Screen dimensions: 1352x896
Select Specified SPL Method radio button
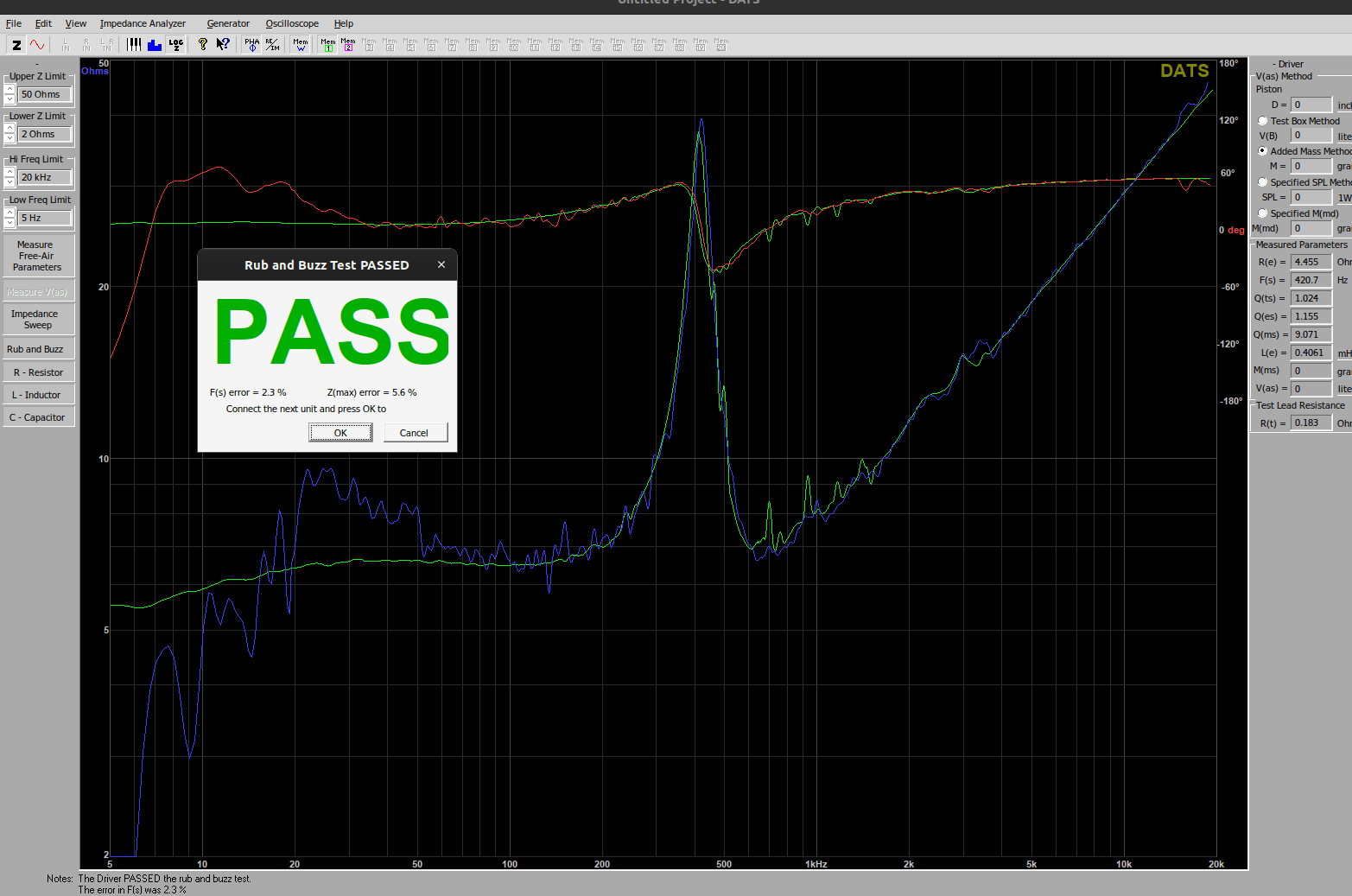[1263, 182]
